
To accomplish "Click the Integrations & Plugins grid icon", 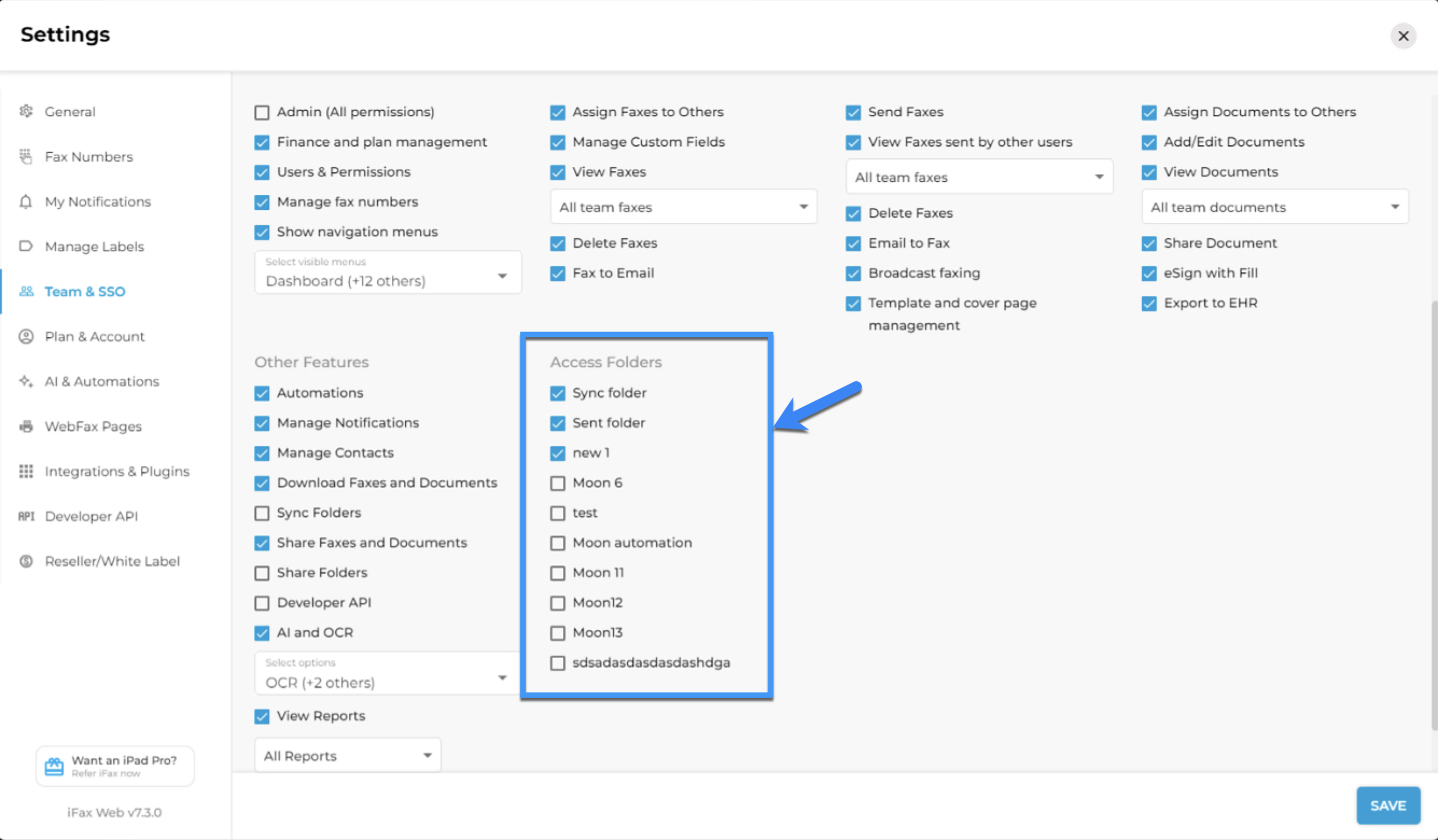I will [26, 471].
